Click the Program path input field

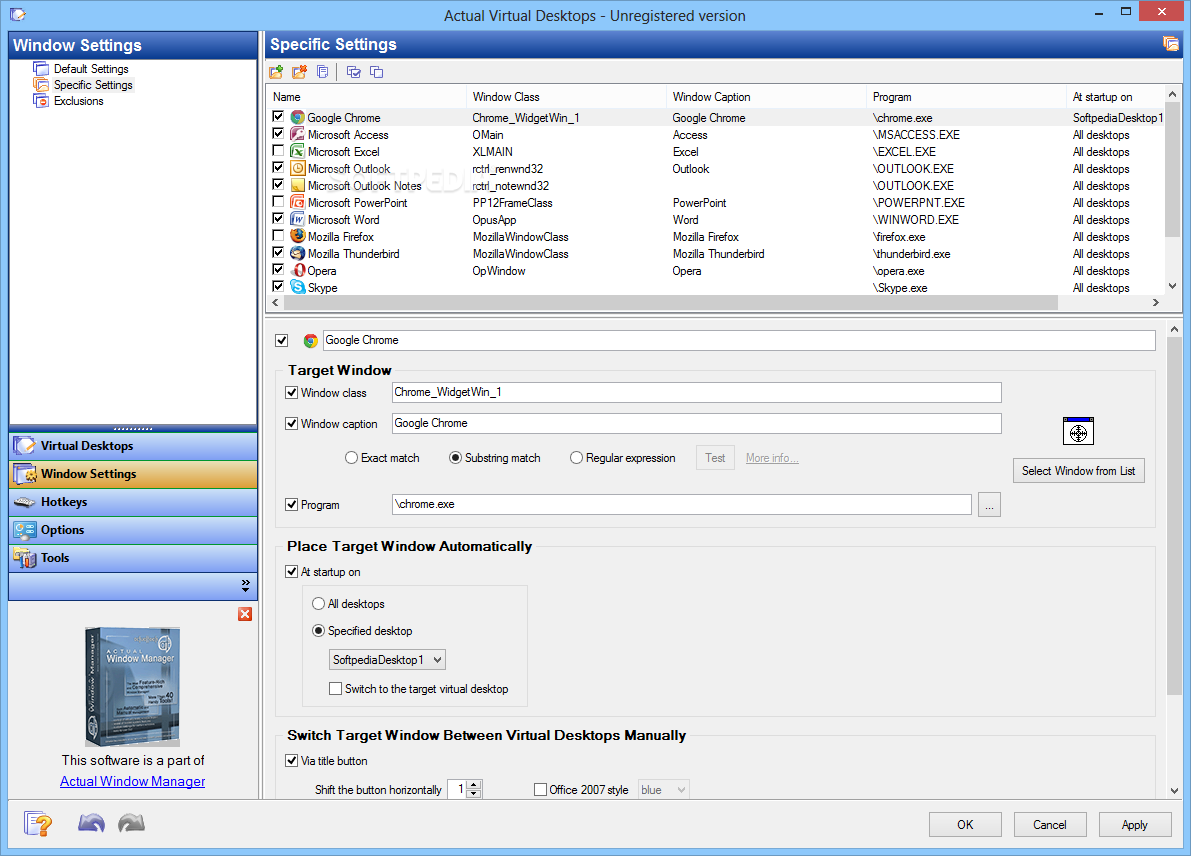[x=681, y=504]
